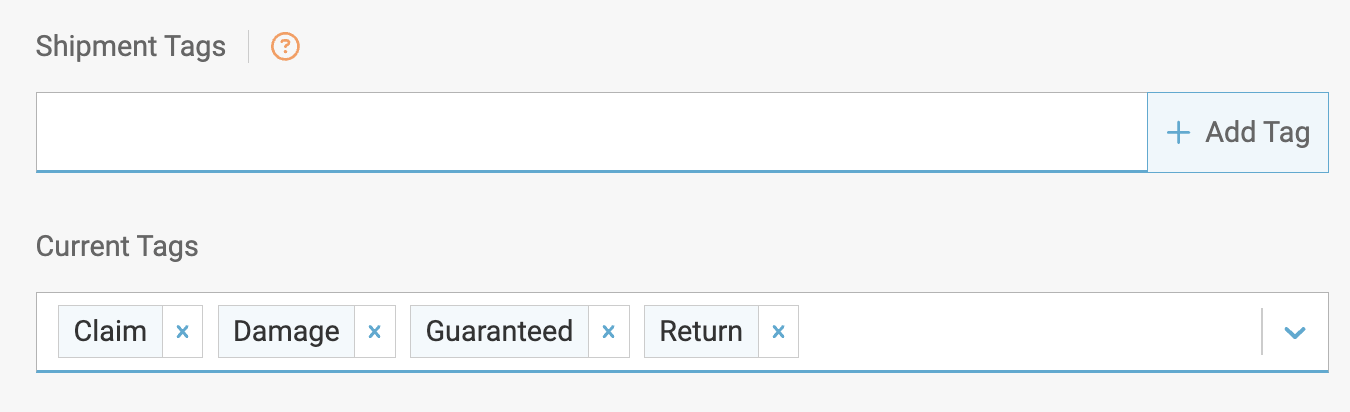This screenshot has width=1350, height=412.
Task: Remove the Return tag with its x
Action: pyautogui.click(x=778, y=332)
